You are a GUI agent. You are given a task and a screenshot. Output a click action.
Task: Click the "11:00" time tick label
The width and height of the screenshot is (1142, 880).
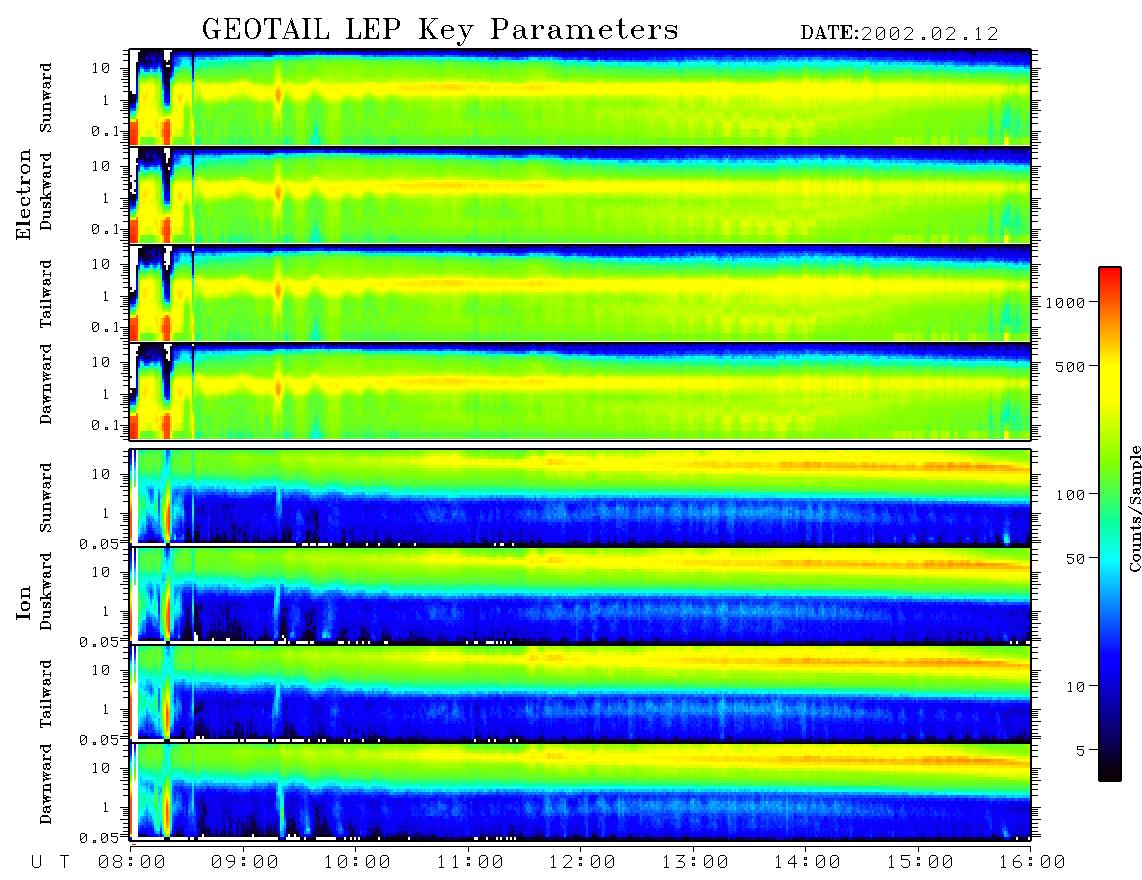470,863
